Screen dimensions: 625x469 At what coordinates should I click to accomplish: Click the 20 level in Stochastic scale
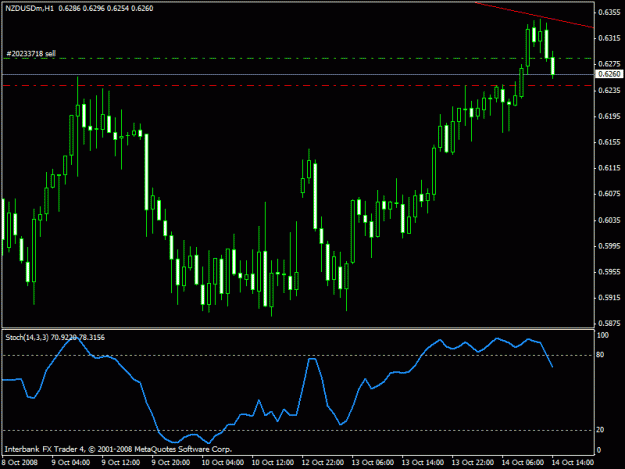click(x=600, y=430)
